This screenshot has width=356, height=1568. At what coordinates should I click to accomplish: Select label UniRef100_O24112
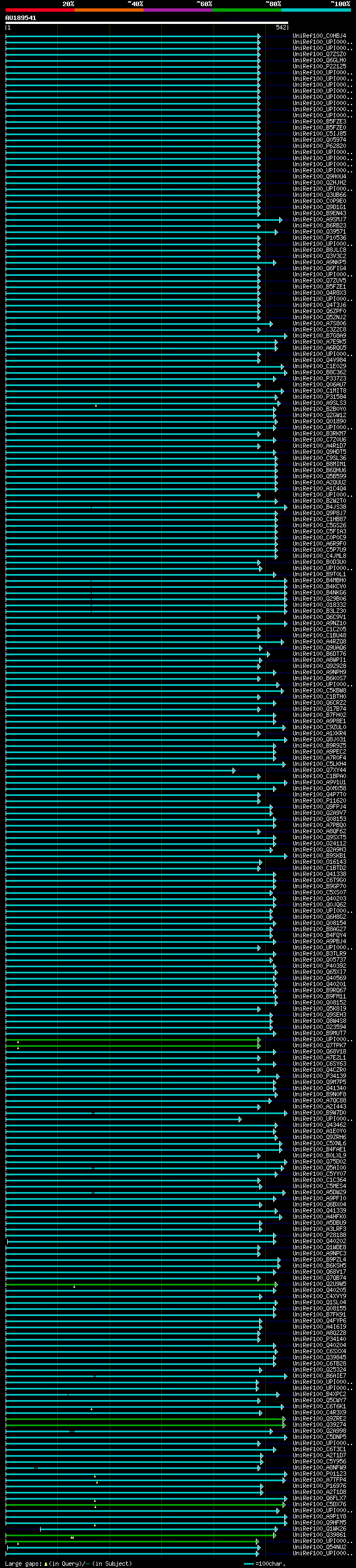(319, 843)
